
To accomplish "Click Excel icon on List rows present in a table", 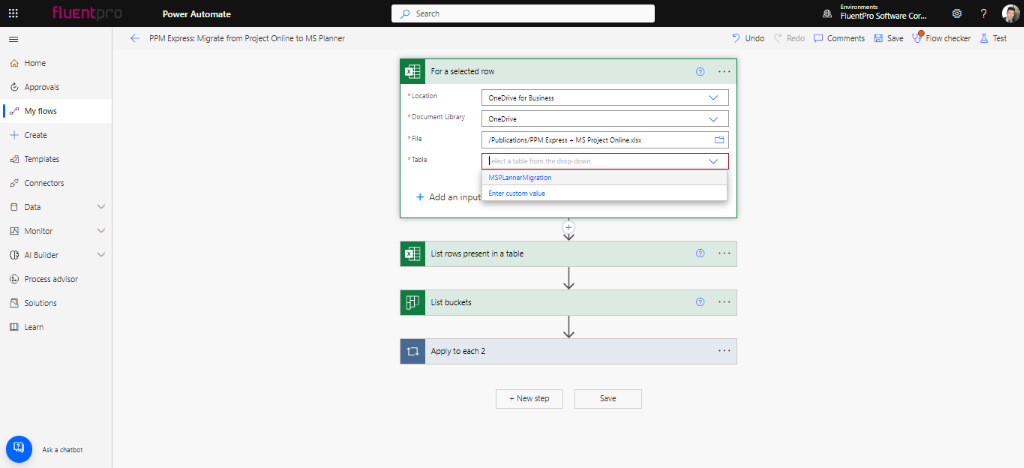I will [412, 253].
